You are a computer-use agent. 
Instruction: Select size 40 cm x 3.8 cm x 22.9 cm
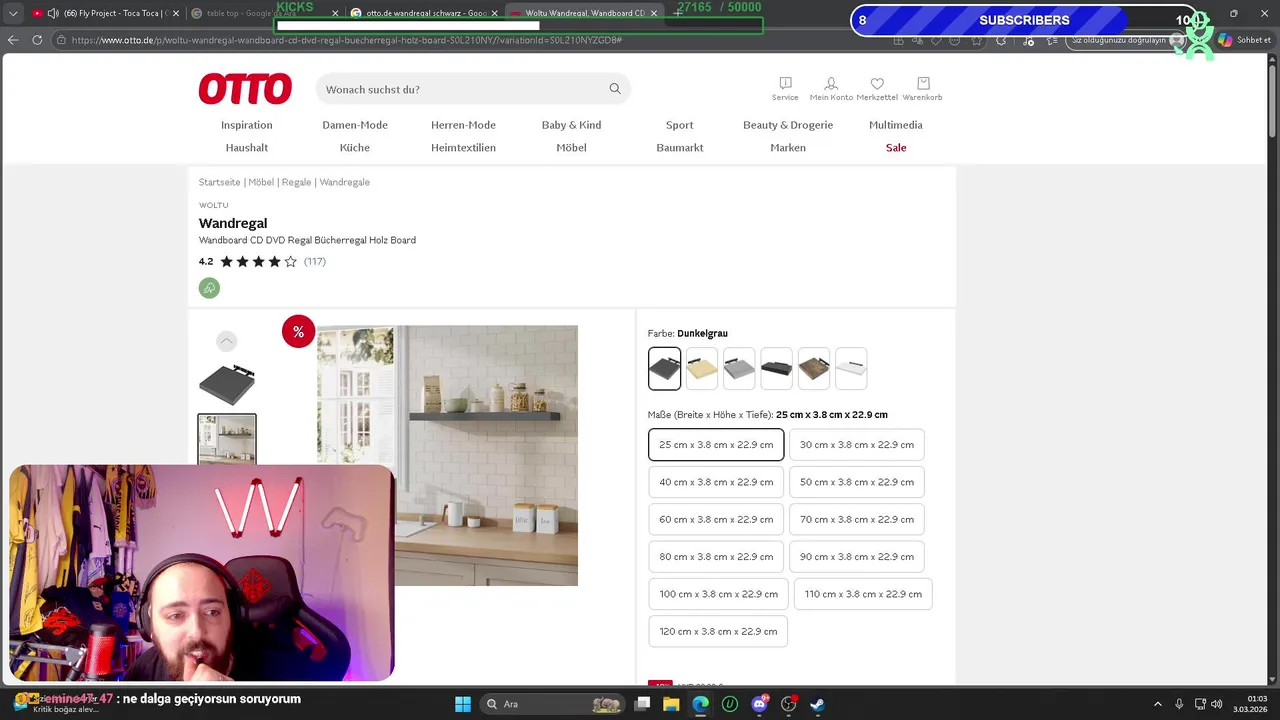coord(716,482)
